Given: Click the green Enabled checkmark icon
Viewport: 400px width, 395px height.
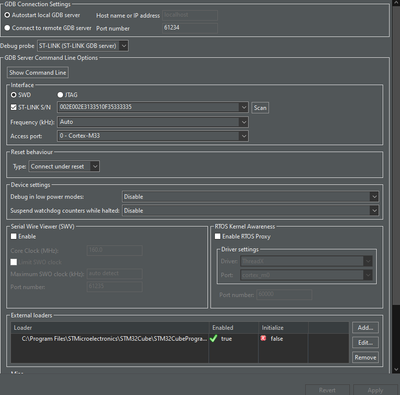Looking at the screenshot, I should (x=213, y=339).
